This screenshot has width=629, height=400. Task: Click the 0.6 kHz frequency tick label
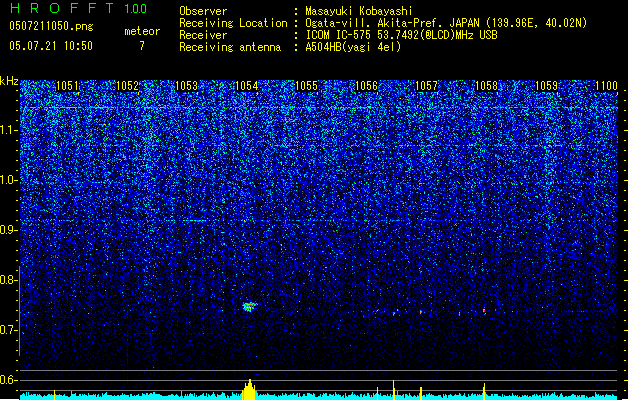(x=8, y=380)
